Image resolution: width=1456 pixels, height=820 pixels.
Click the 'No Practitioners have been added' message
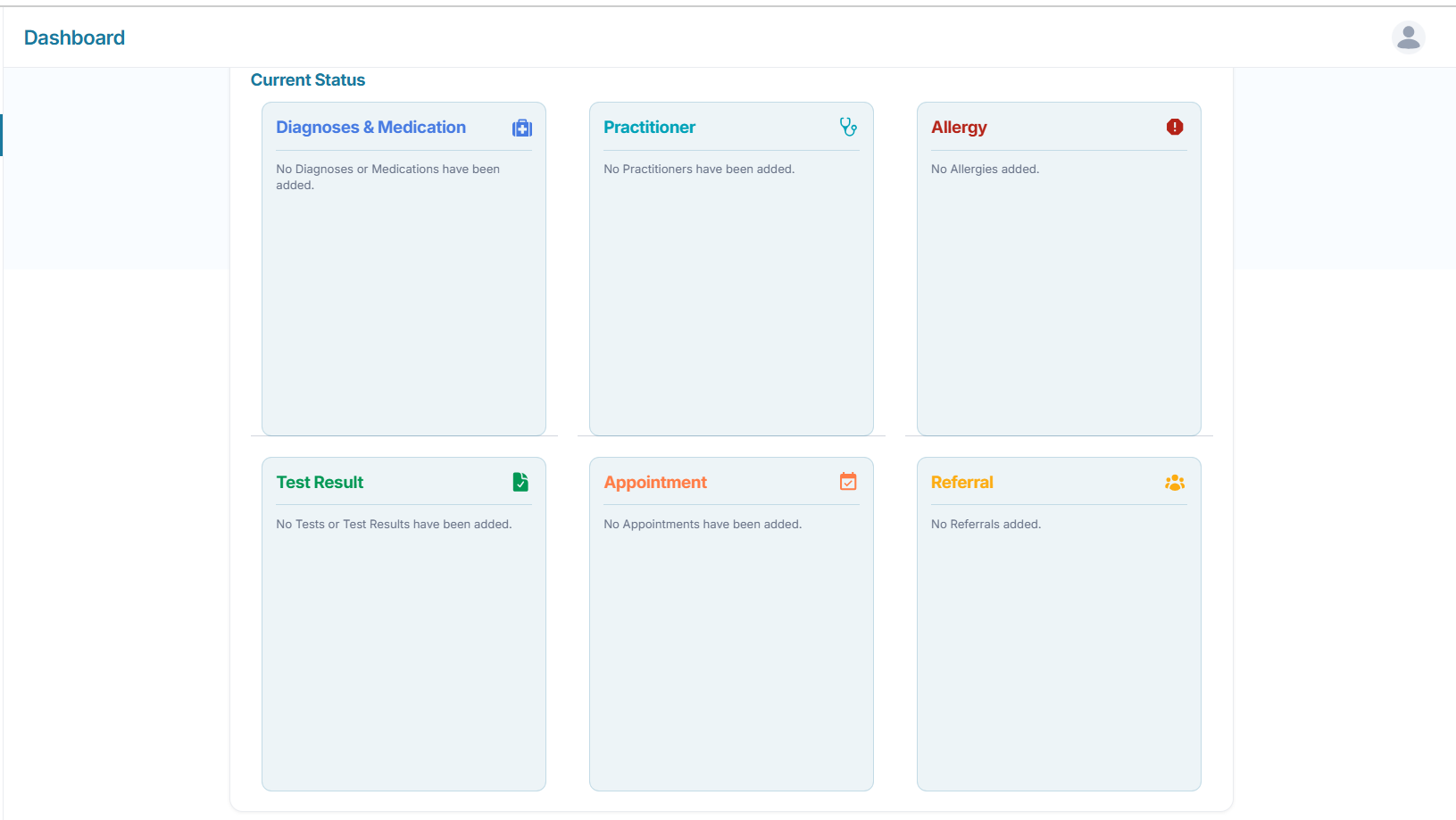point(699,170)
